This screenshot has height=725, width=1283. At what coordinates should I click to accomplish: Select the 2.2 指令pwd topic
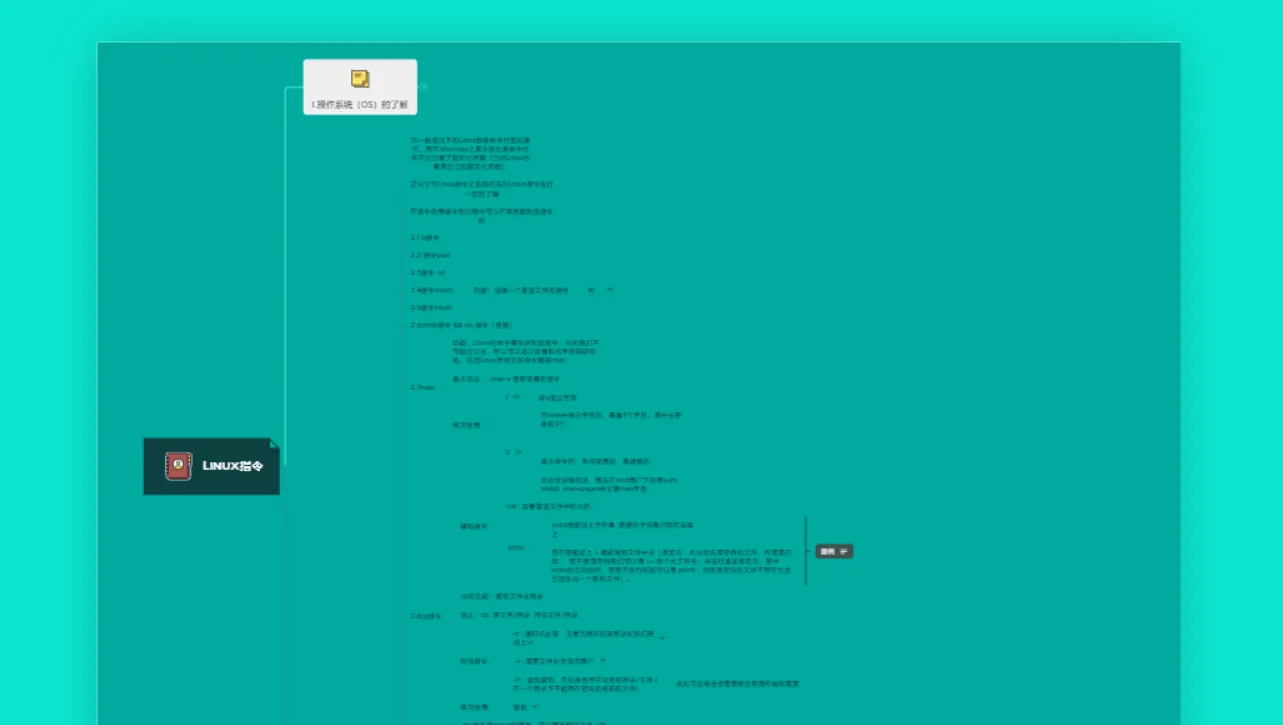pos(431,255)
